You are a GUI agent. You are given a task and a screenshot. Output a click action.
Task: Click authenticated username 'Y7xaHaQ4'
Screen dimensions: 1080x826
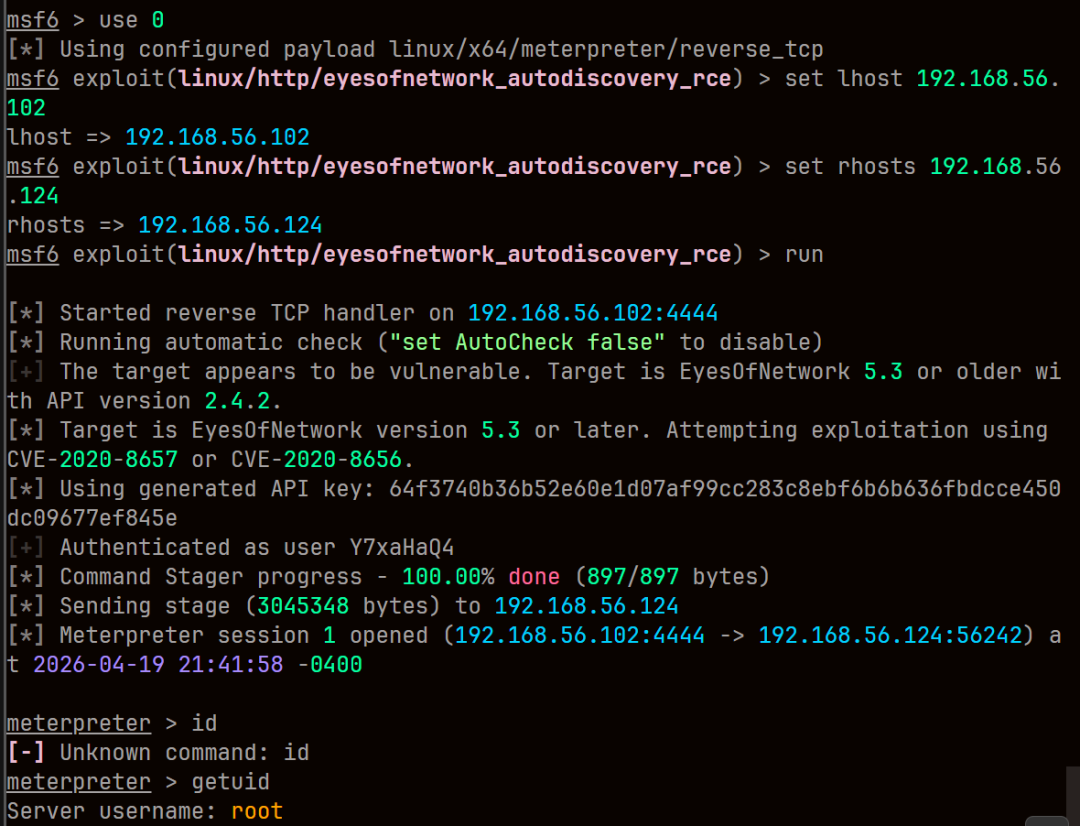(x=402, y=548)
